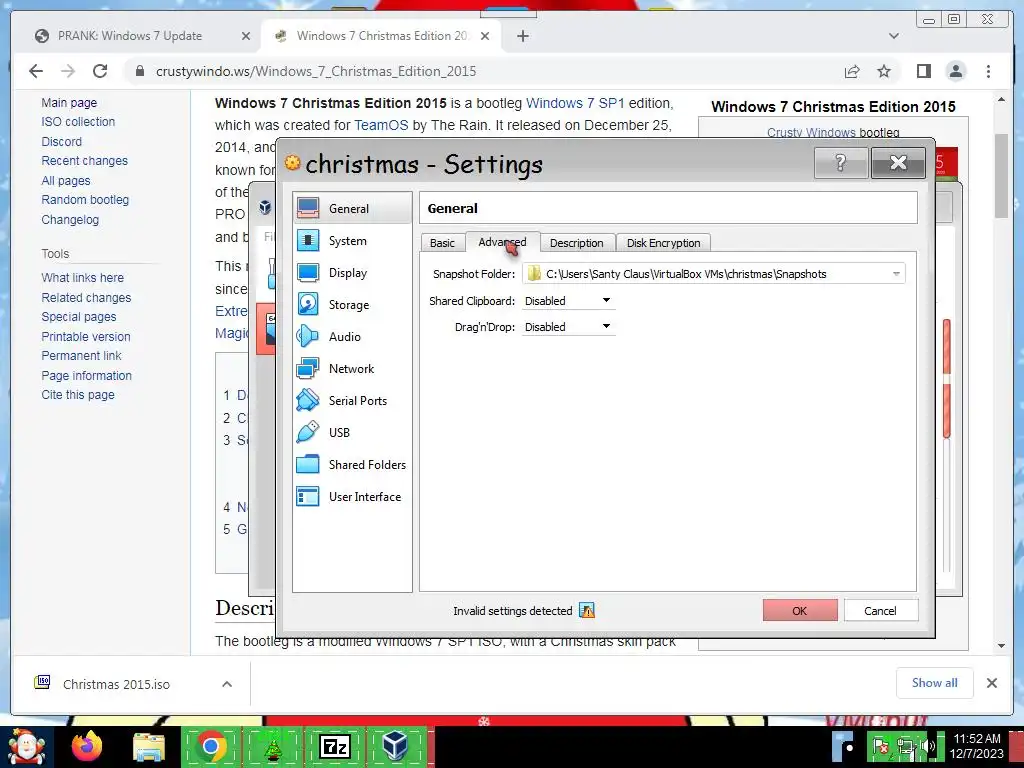The height and width of the screenshot is (768, 1024).
Task: Click the share page icon in address bar
Action: pos(852,71)
